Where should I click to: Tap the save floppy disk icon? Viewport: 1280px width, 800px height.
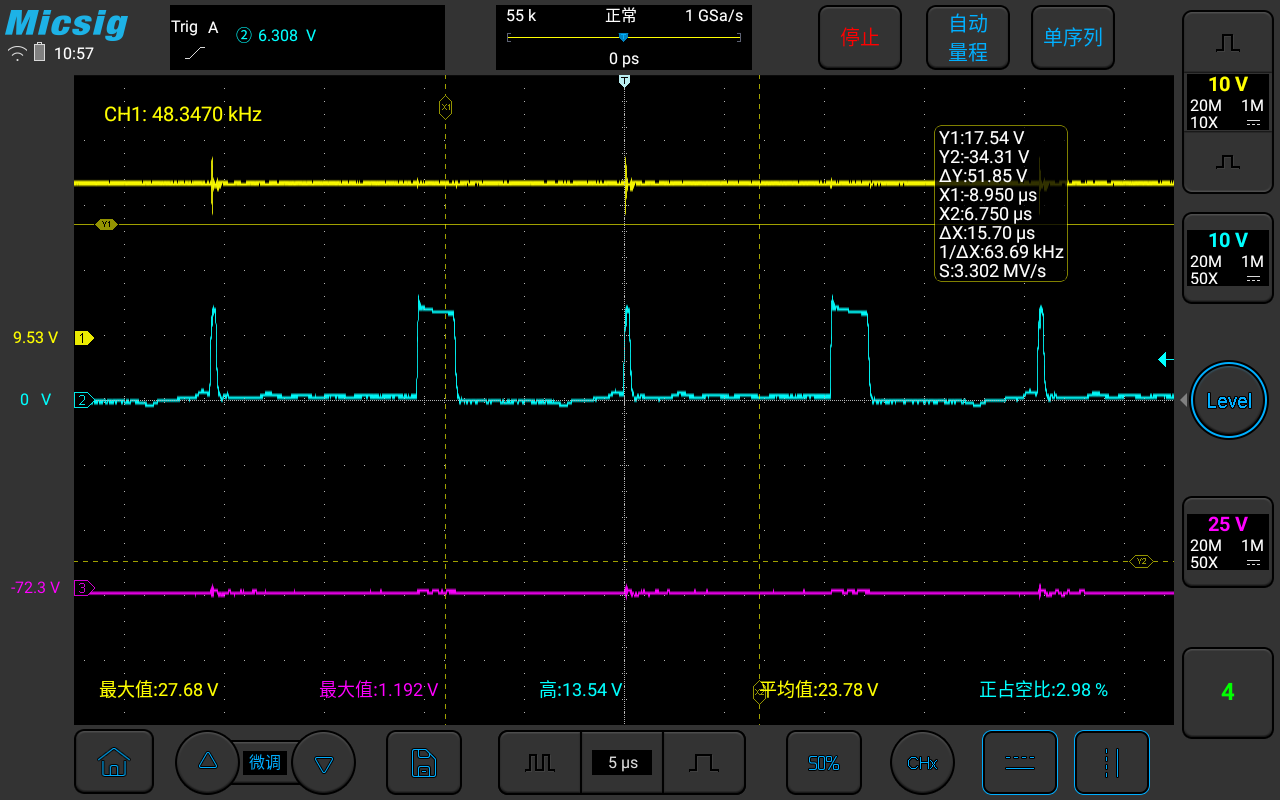click(423, 763)
